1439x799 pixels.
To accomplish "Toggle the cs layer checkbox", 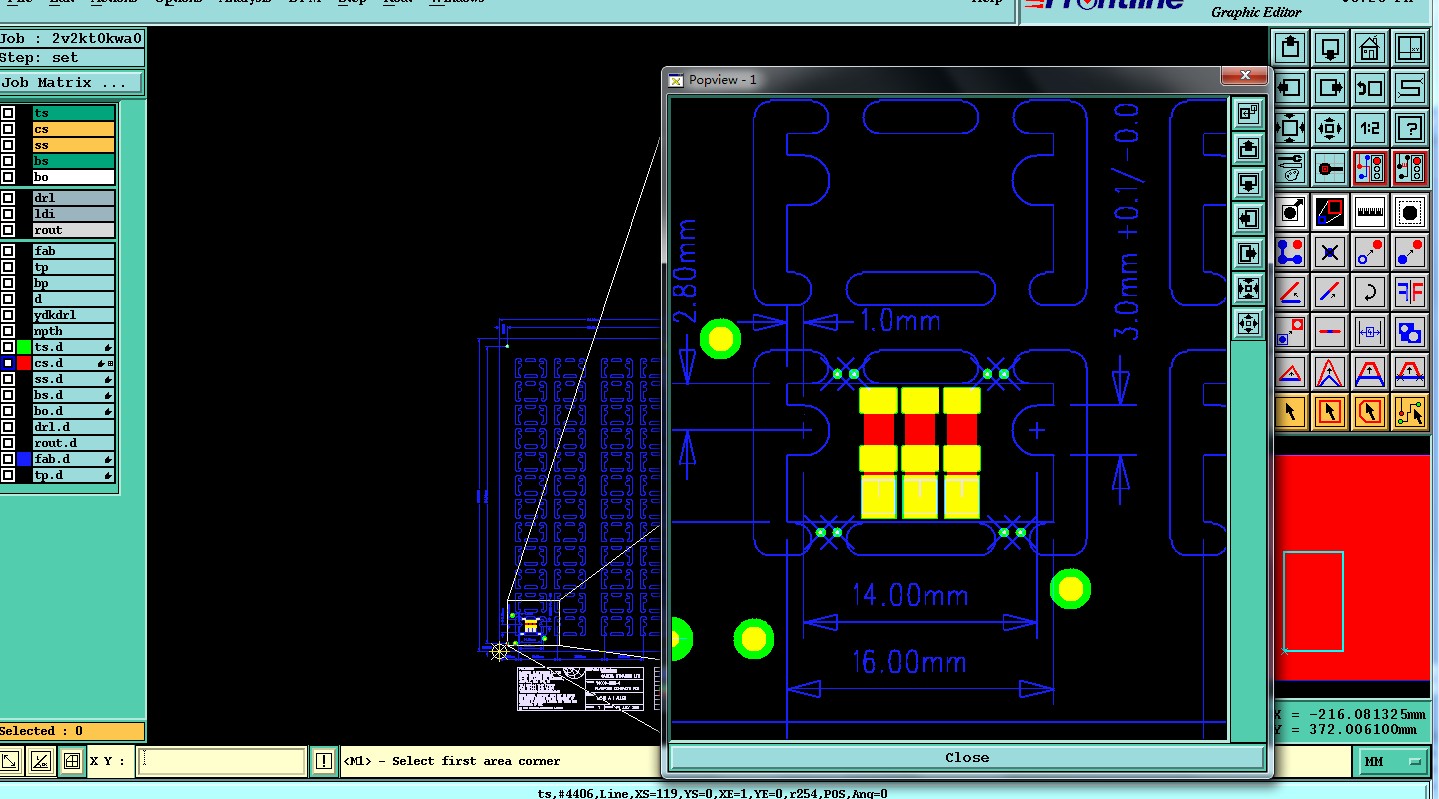I will (8, 129).
